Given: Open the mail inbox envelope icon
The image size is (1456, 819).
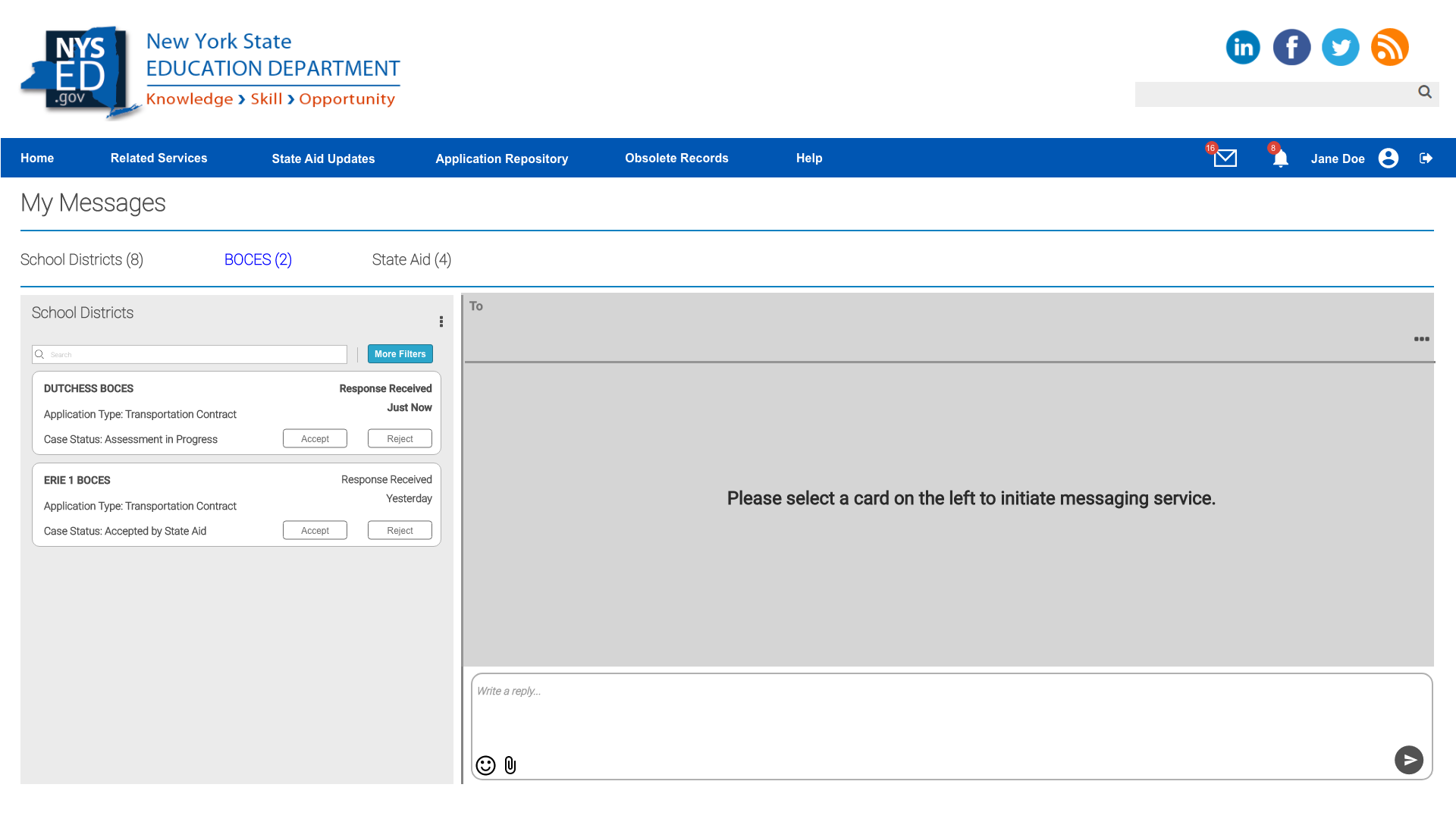Looking at the screenshot, I should click(x=1225, y=158).
